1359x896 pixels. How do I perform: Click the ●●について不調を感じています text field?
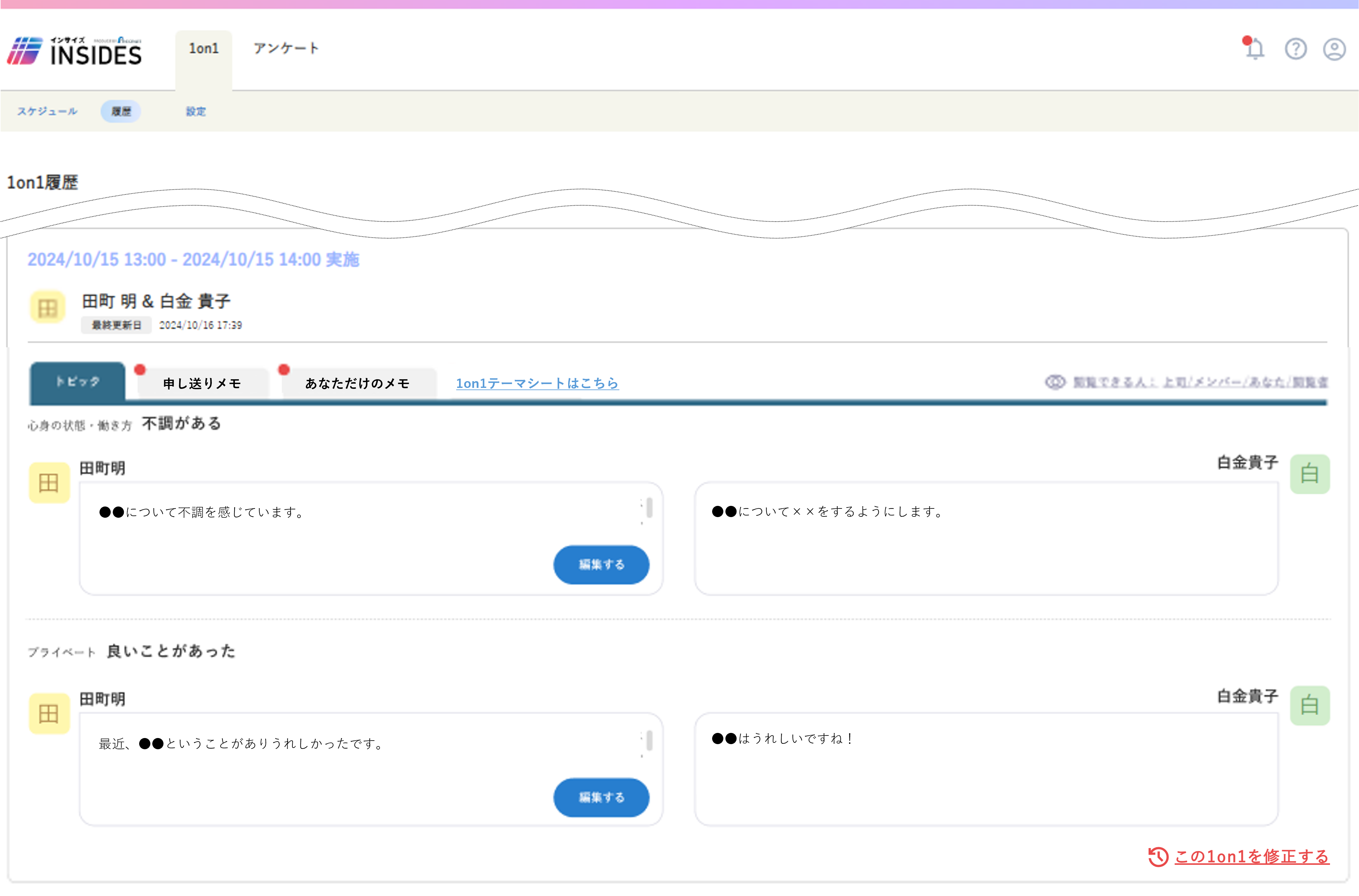370,538
